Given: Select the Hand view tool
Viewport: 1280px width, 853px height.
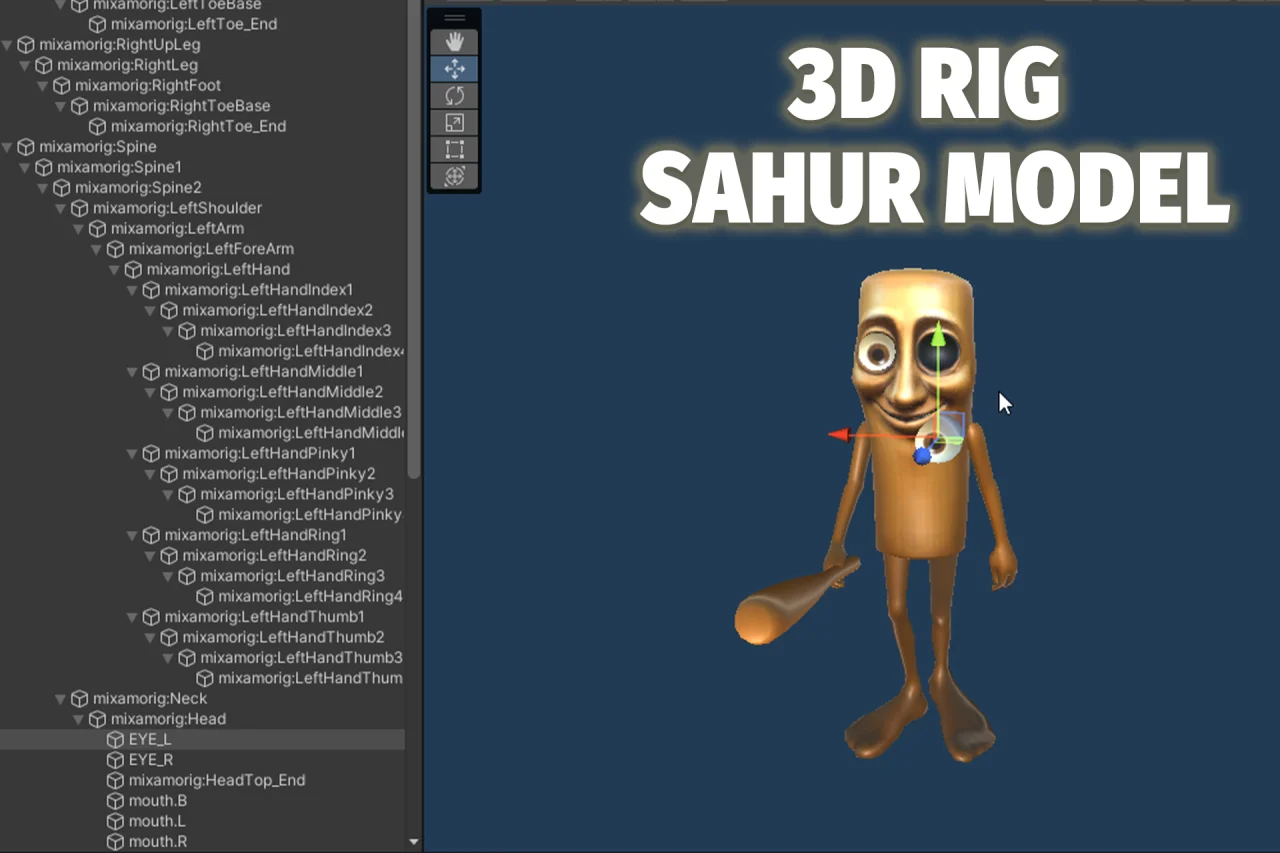Looking at the screenshot, I should coord(454,42).
